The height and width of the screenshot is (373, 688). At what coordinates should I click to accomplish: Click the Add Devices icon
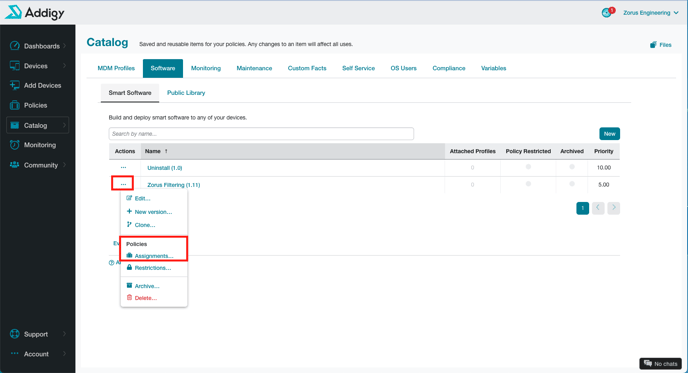pos(14,85)
